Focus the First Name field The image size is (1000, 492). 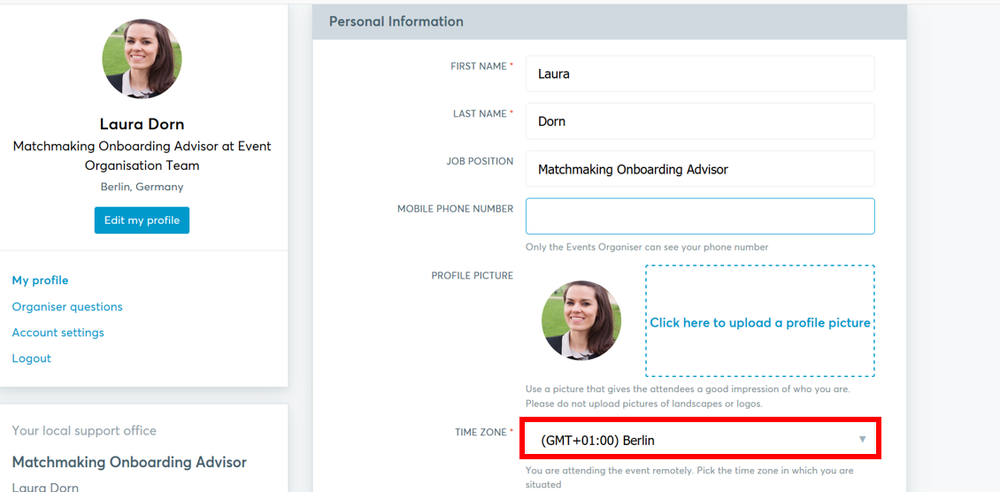coord(700,73)
